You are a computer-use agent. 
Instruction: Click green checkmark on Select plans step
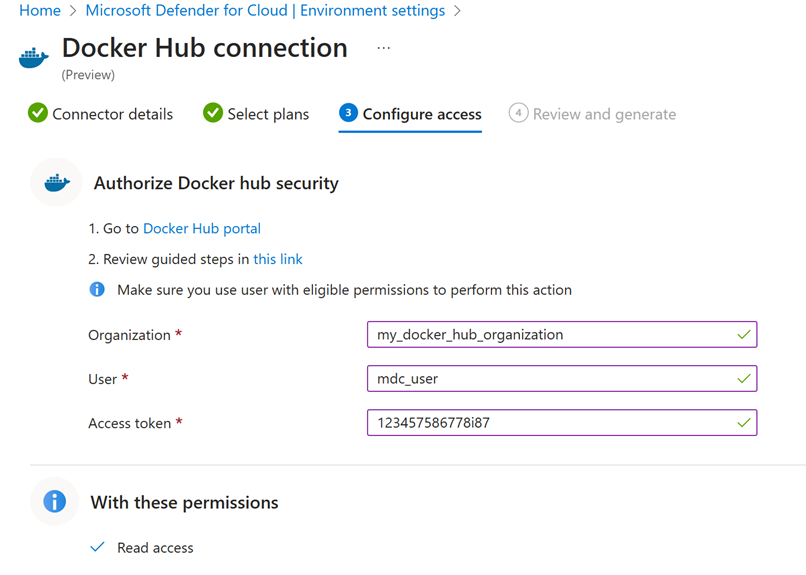213,113
